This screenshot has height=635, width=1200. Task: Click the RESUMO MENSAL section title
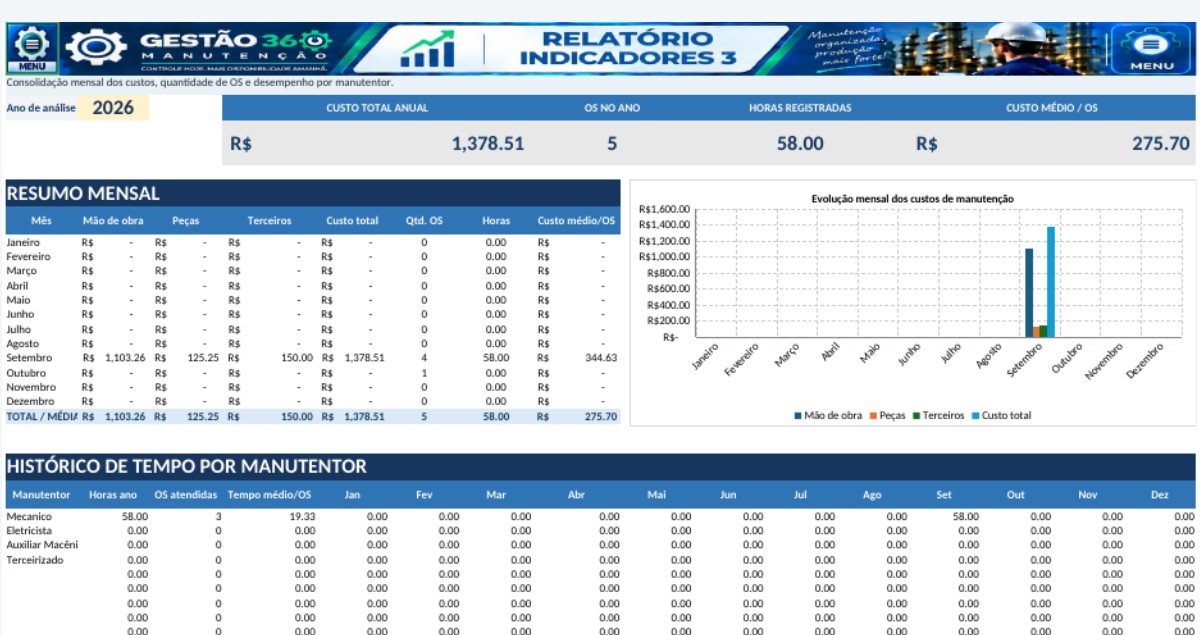pyautogui.click(x=83, y=194)
